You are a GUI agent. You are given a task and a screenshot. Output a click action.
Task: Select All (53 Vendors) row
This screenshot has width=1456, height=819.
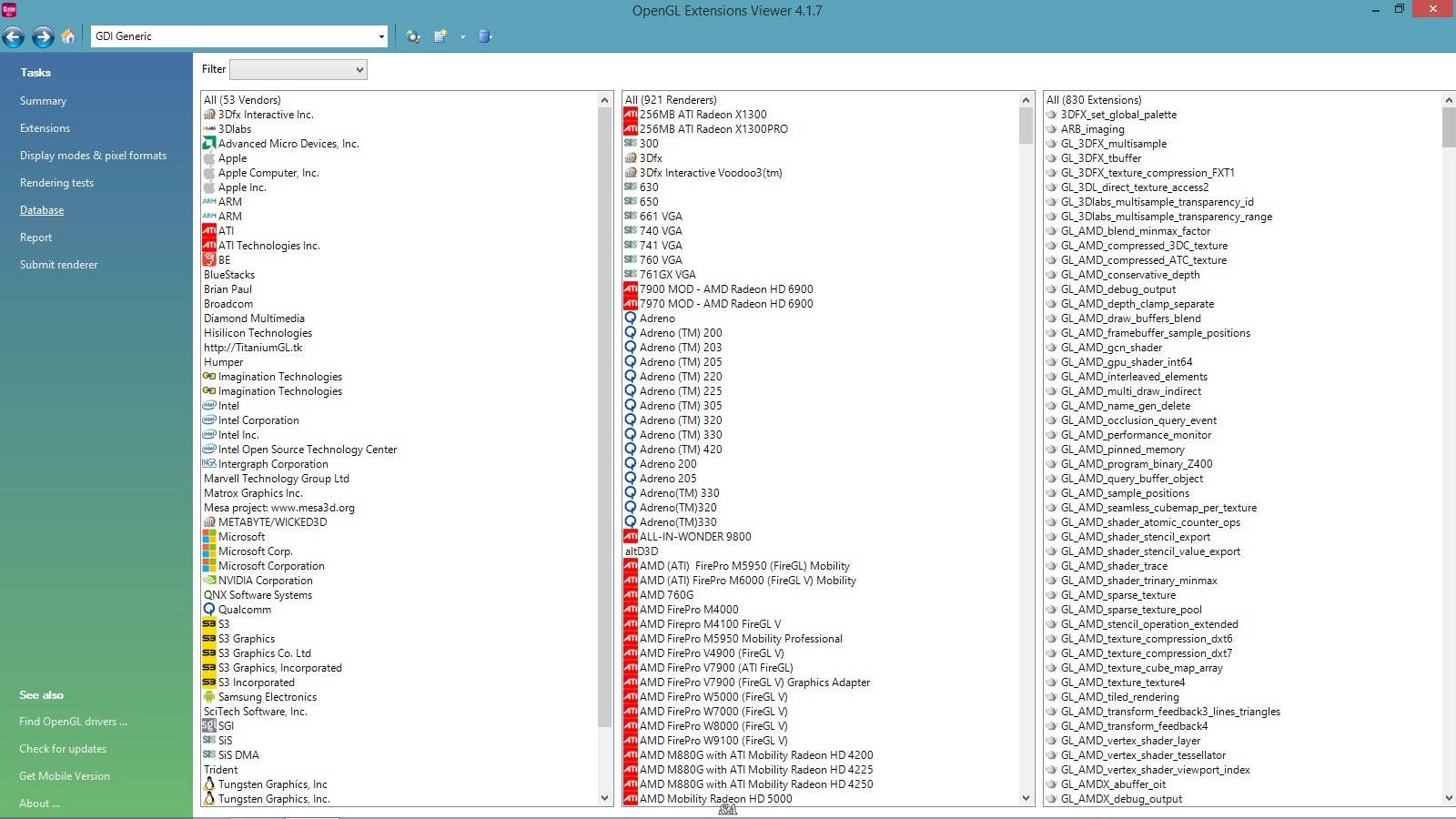242,100
